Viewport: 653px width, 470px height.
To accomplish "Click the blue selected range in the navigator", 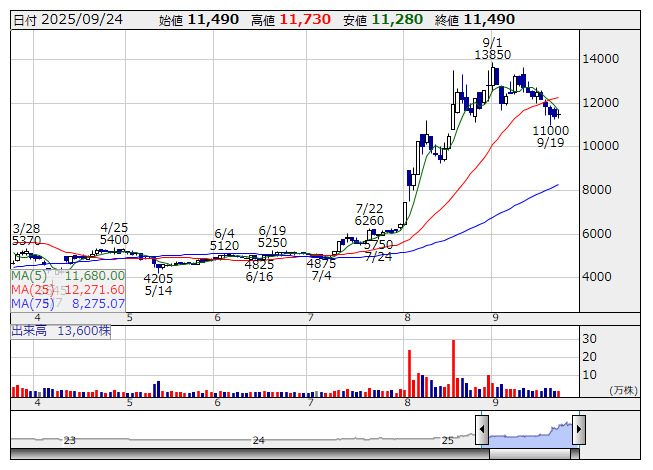I will (530, 433).
